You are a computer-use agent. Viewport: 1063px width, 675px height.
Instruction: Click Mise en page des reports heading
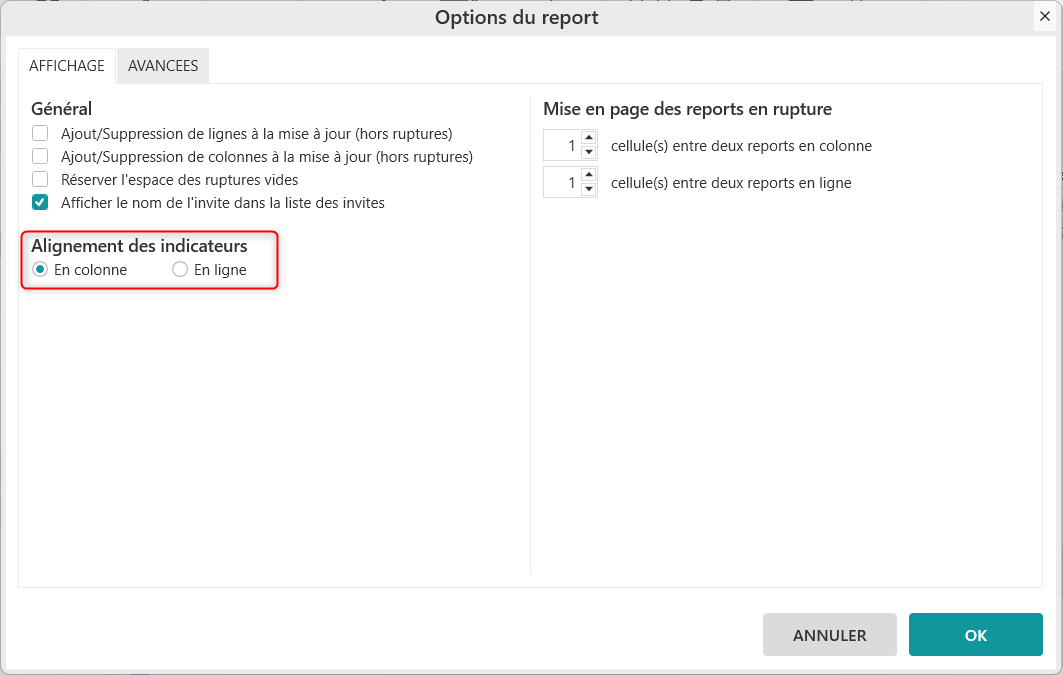tap(687, 109)
